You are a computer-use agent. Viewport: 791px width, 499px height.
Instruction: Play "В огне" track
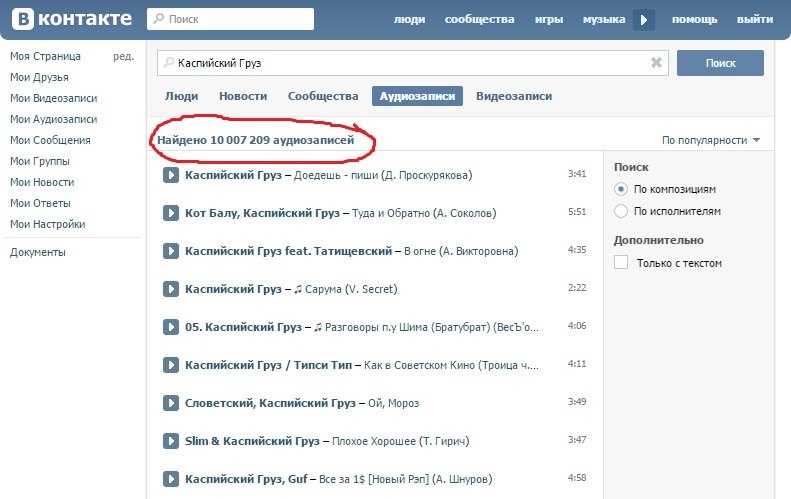point(171,251)
